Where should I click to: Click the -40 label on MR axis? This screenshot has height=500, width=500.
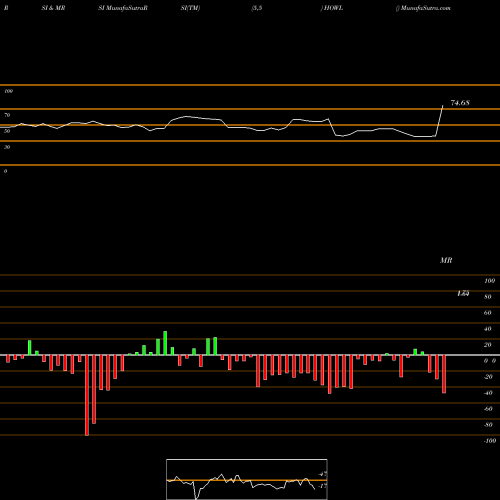[488, 393]
